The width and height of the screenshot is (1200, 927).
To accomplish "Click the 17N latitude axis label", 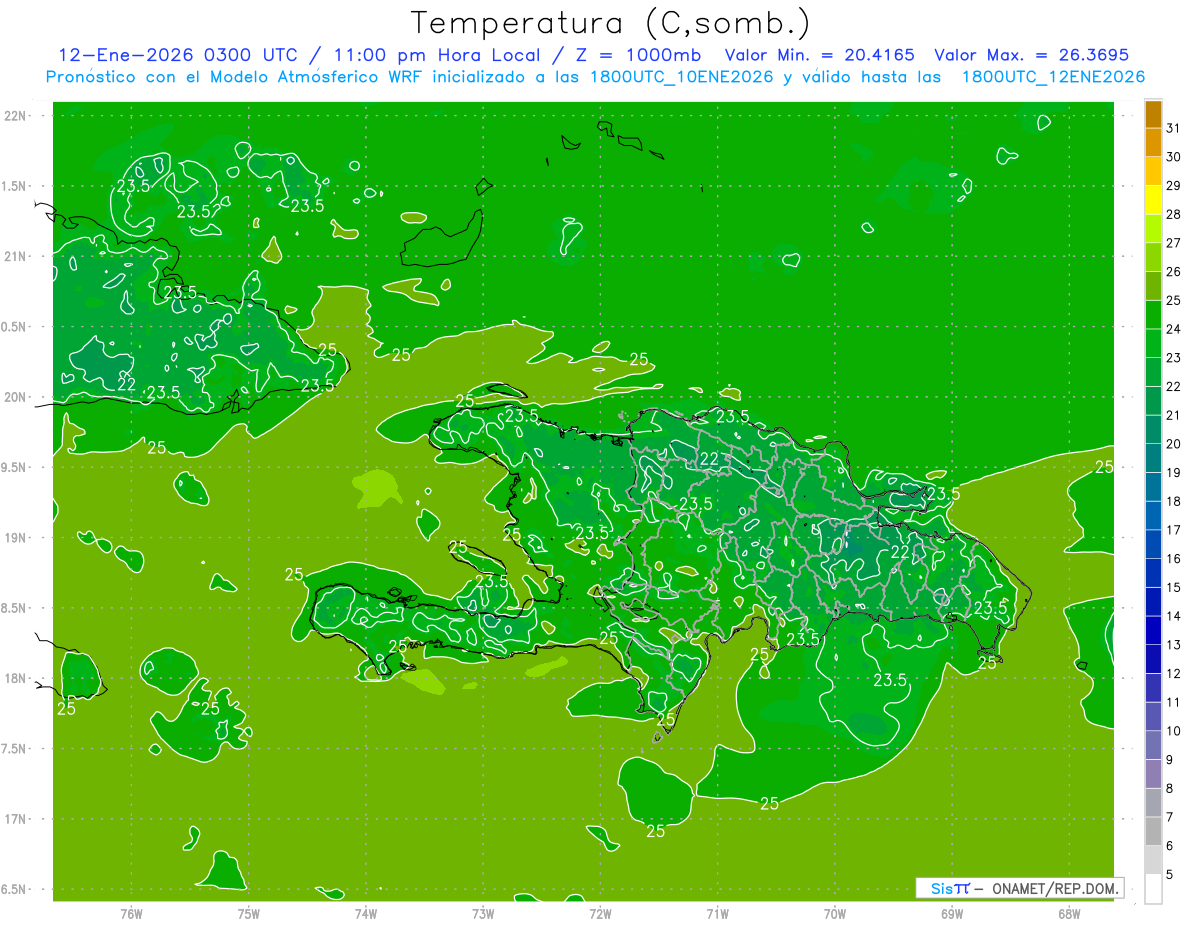I will point(15,819).
